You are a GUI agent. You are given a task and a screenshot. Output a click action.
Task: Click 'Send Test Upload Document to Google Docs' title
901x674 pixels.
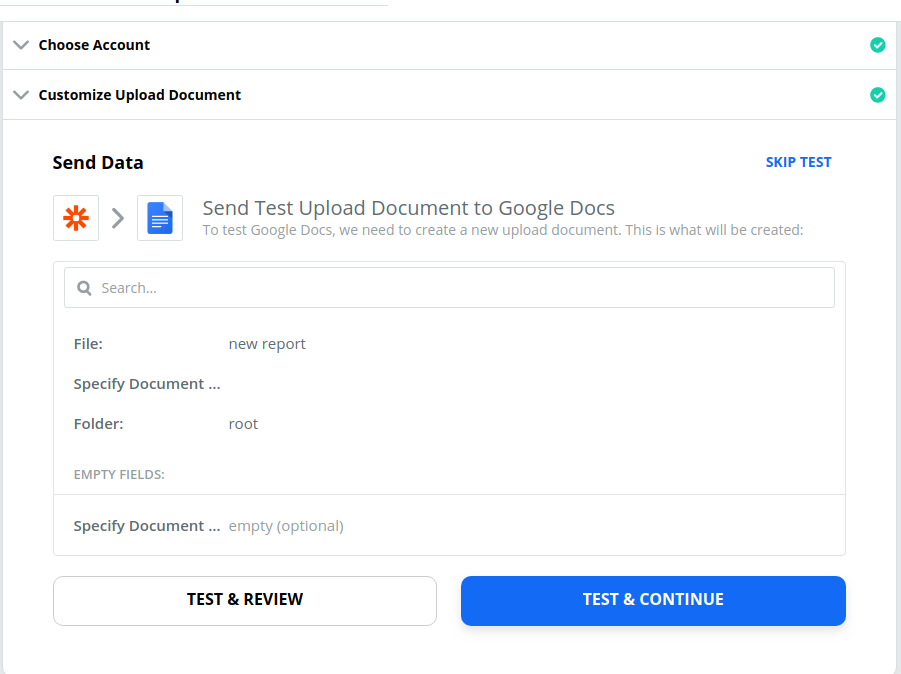(x=409, y=207)
